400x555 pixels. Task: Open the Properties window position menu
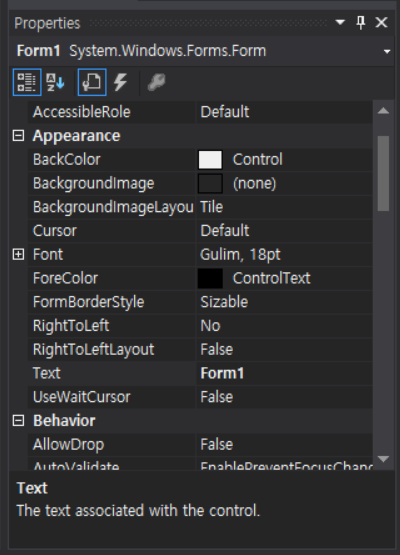pos(340,23)
